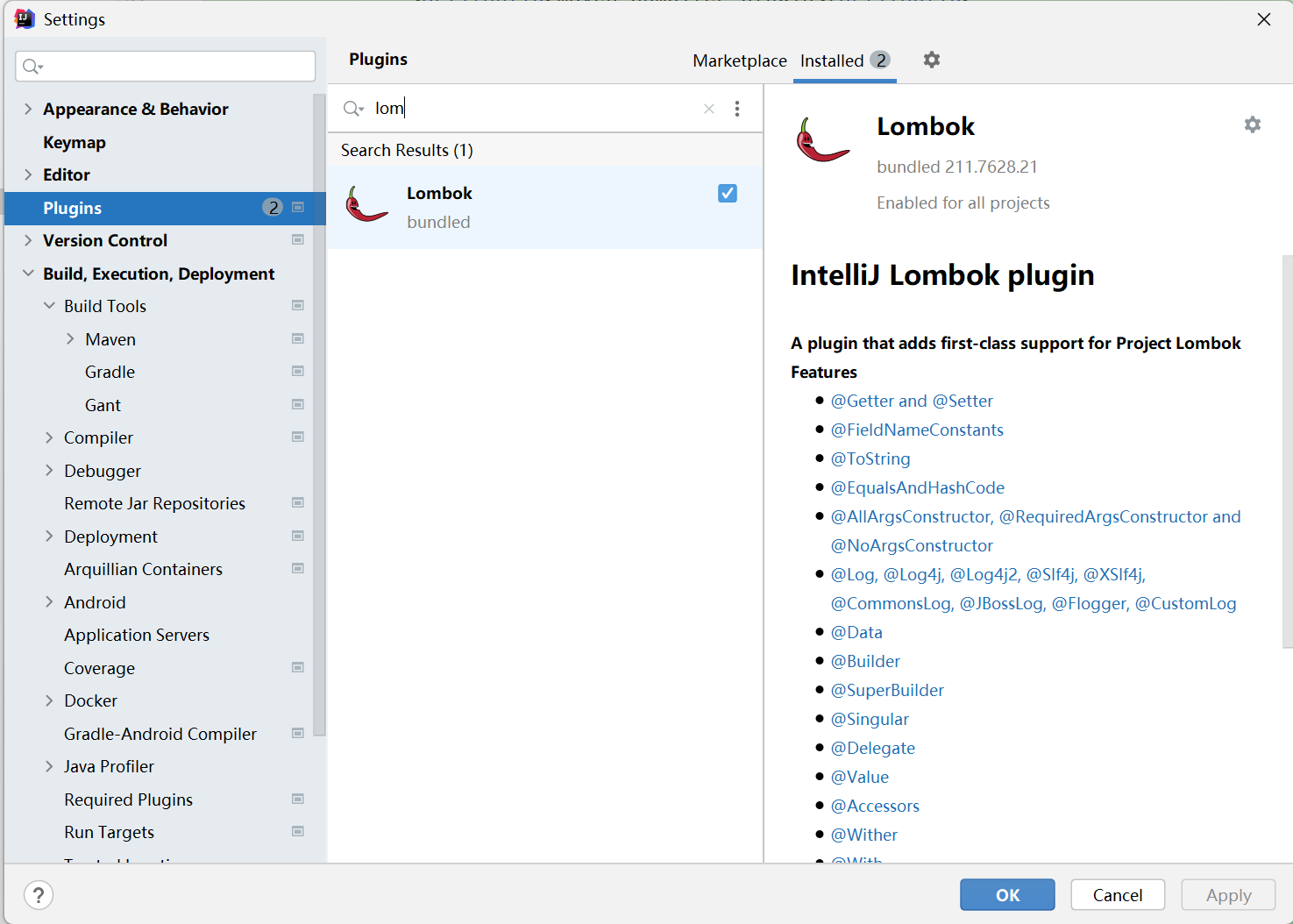
Task: Click project-level icon next to Gradle
Action: (x=298, y=372)
